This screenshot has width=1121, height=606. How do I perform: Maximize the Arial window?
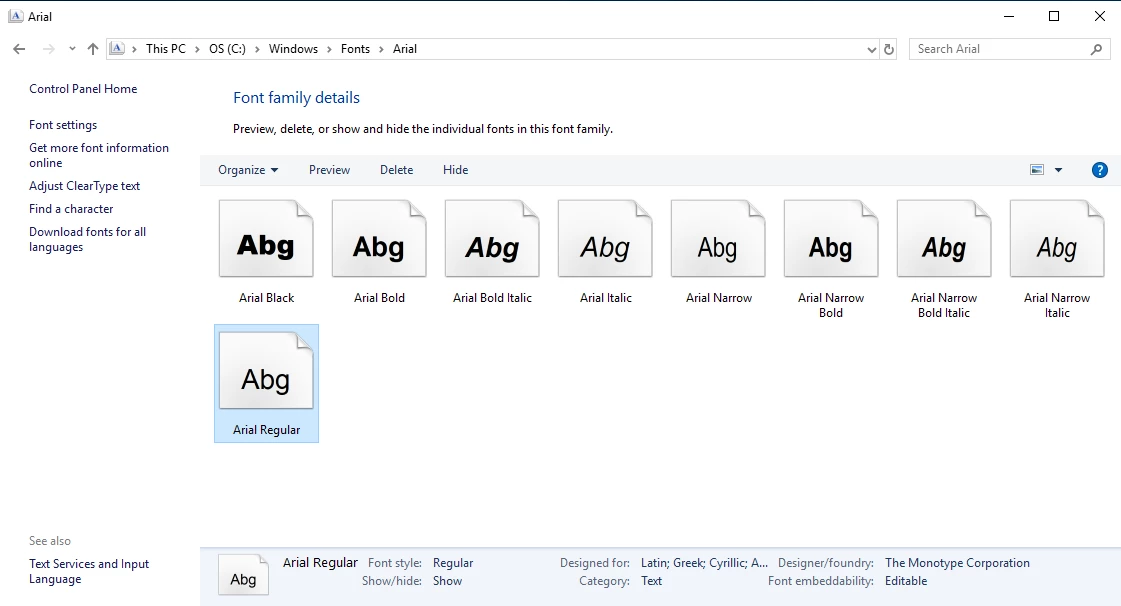[1054, 16]
